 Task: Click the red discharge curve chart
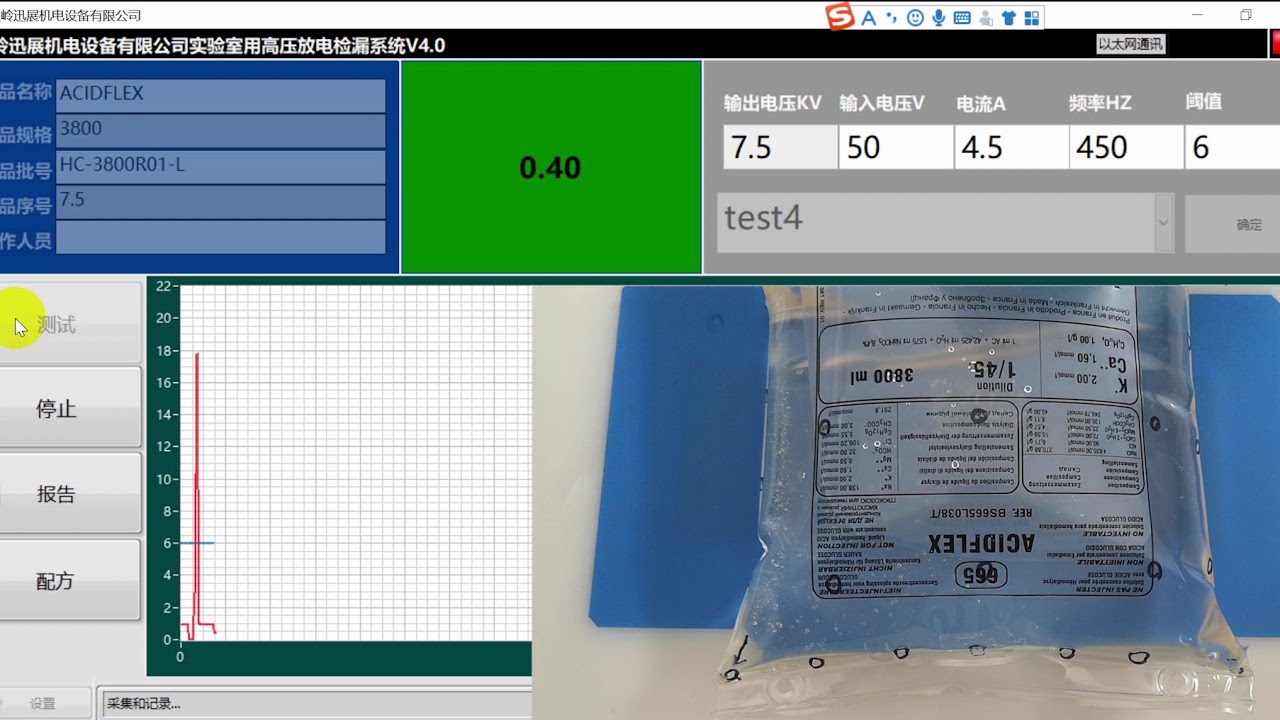[x=355, y=463]
